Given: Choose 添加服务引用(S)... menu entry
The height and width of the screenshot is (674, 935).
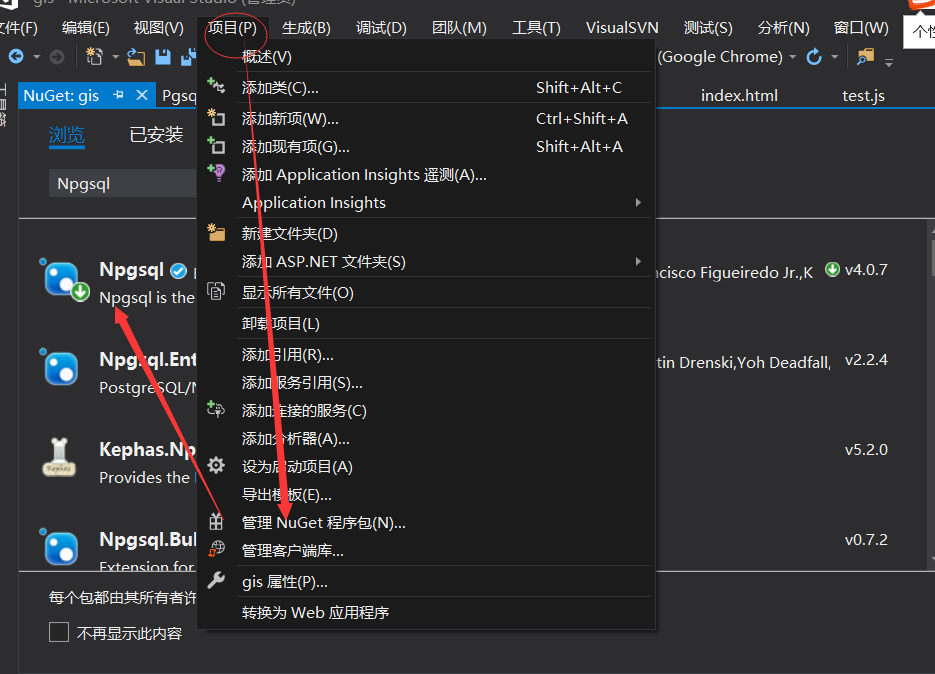Looking at the screenshot, I should 426,382.
